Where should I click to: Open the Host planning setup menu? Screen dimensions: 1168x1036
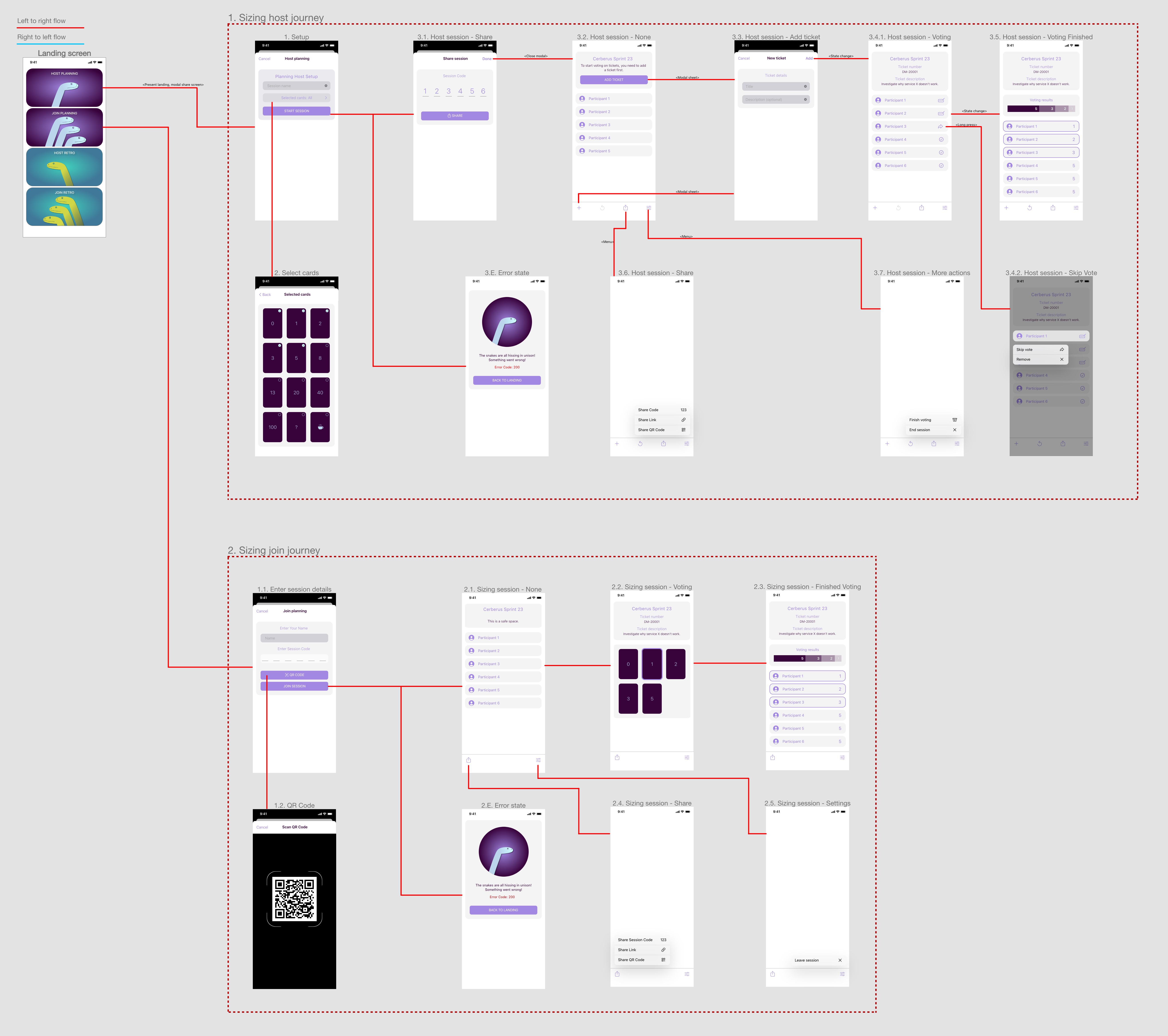tap(64, 86)
